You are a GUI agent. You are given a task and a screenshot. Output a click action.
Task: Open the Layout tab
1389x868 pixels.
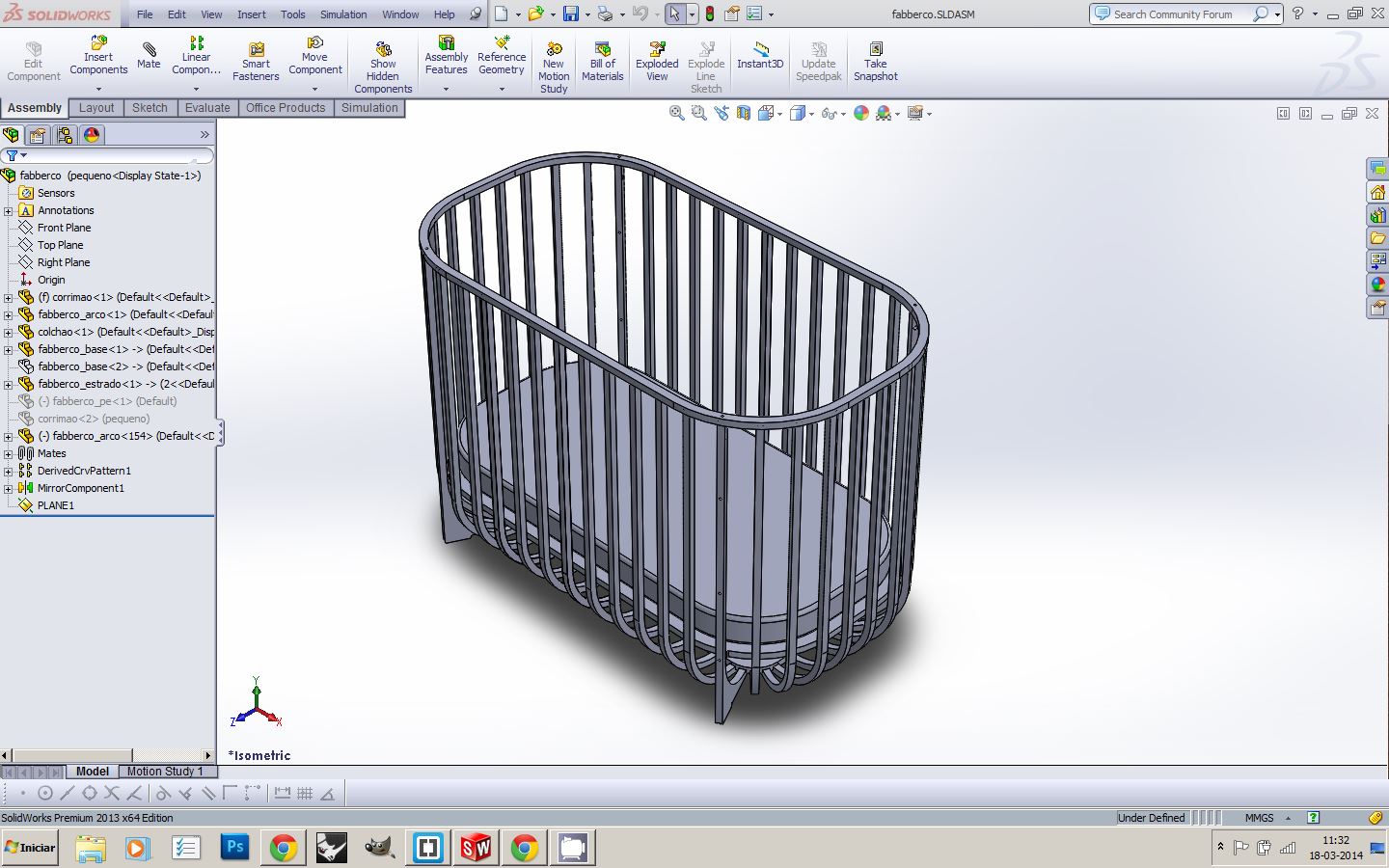(x=96, y=108)
